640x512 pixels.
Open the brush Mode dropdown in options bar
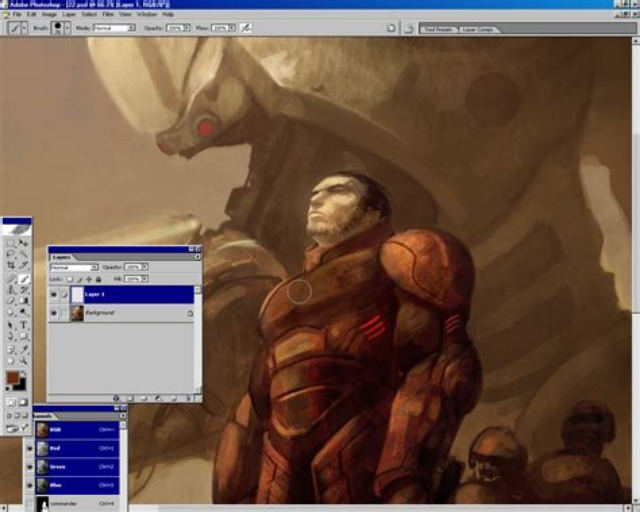114,28
